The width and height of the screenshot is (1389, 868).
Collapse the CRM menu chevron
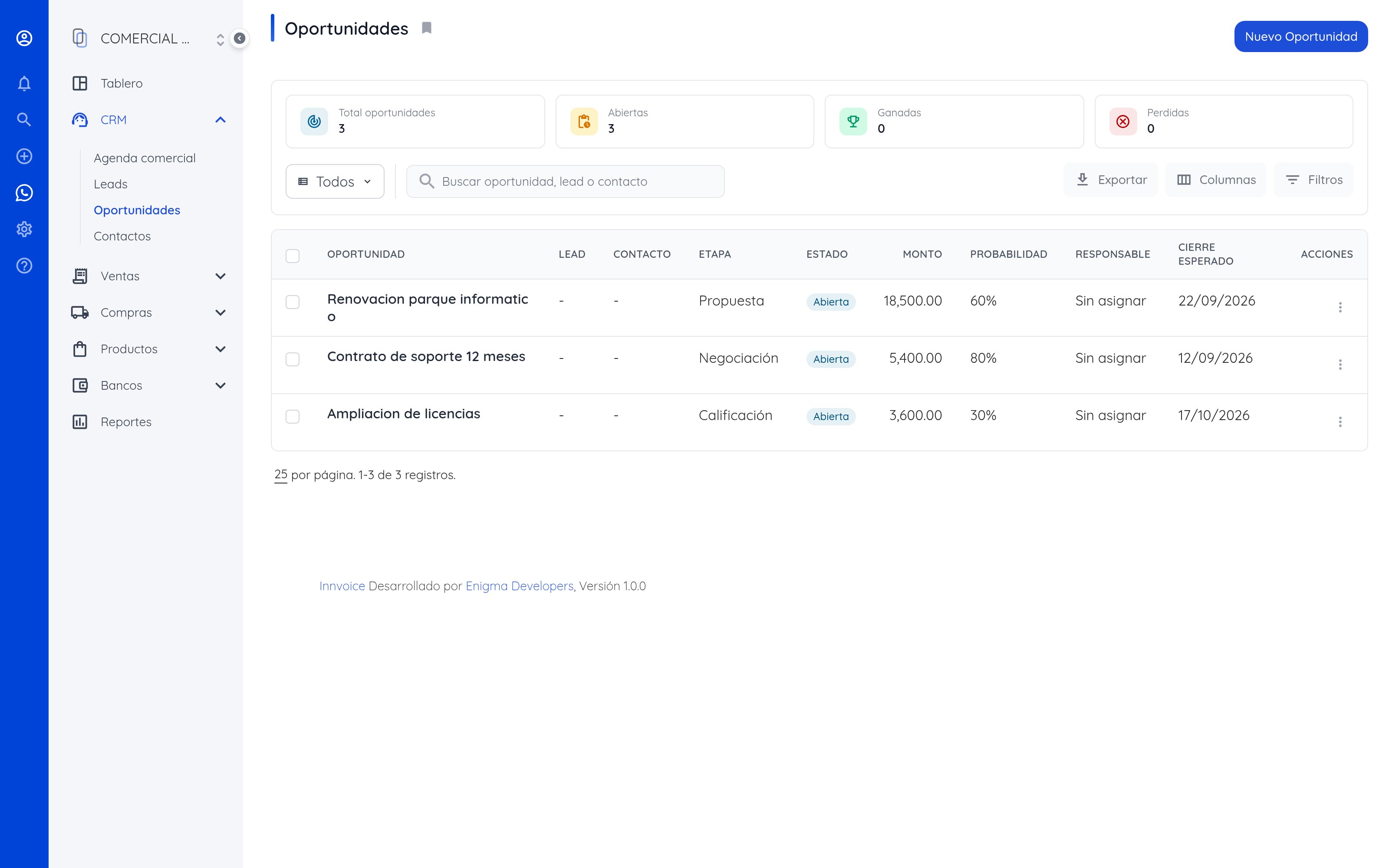point(221,119)
